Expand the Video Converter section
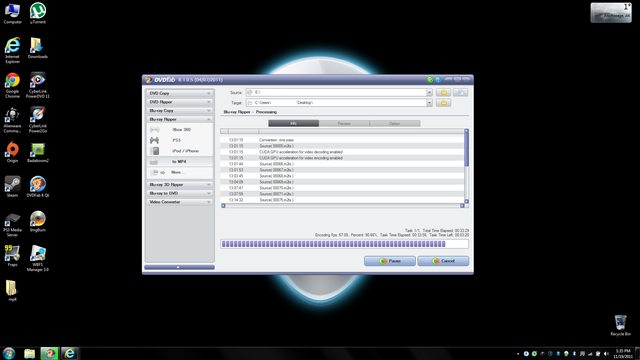Screen dimensions: 640x360 coord(180,202)
